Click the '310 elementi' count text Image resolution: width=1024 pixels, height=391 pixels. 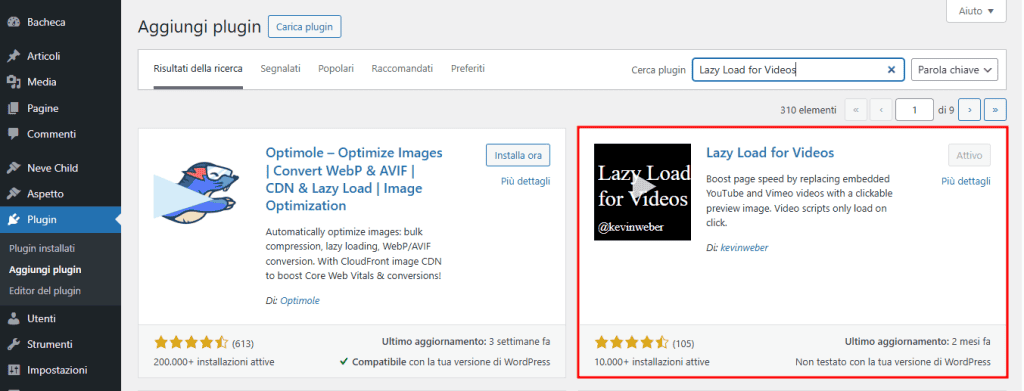[x=808, y=110]
